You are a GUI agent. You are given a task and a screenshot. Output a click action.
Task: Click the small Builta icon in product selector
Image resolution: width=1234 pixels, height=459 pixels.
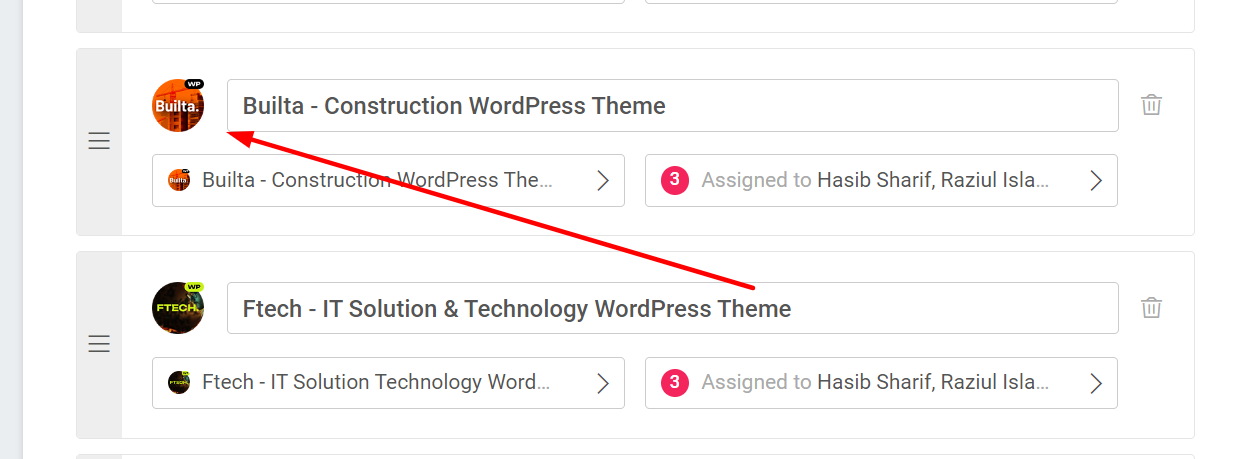click(179, 181)
